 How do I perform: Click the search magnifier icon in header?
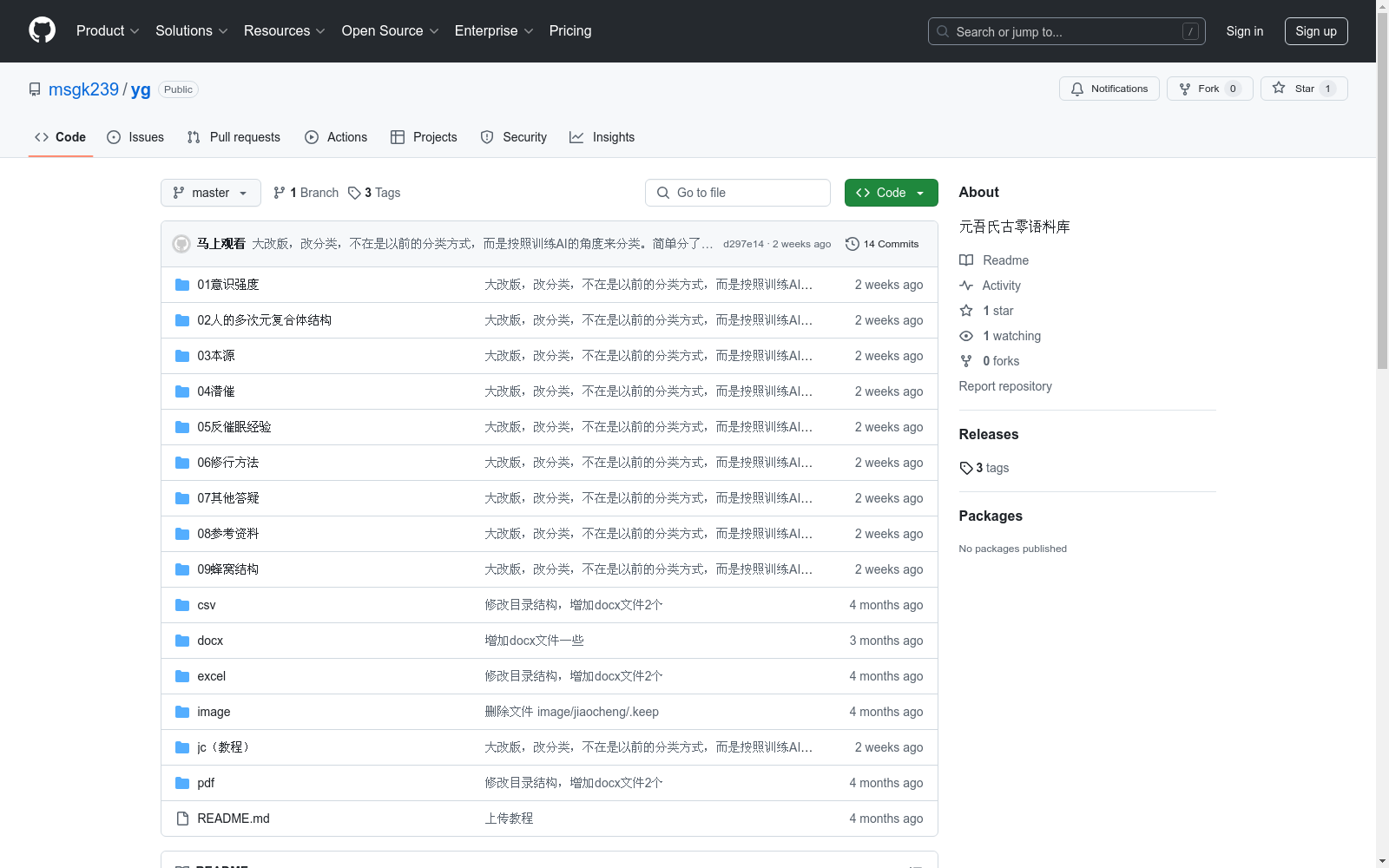pos(943,31)
